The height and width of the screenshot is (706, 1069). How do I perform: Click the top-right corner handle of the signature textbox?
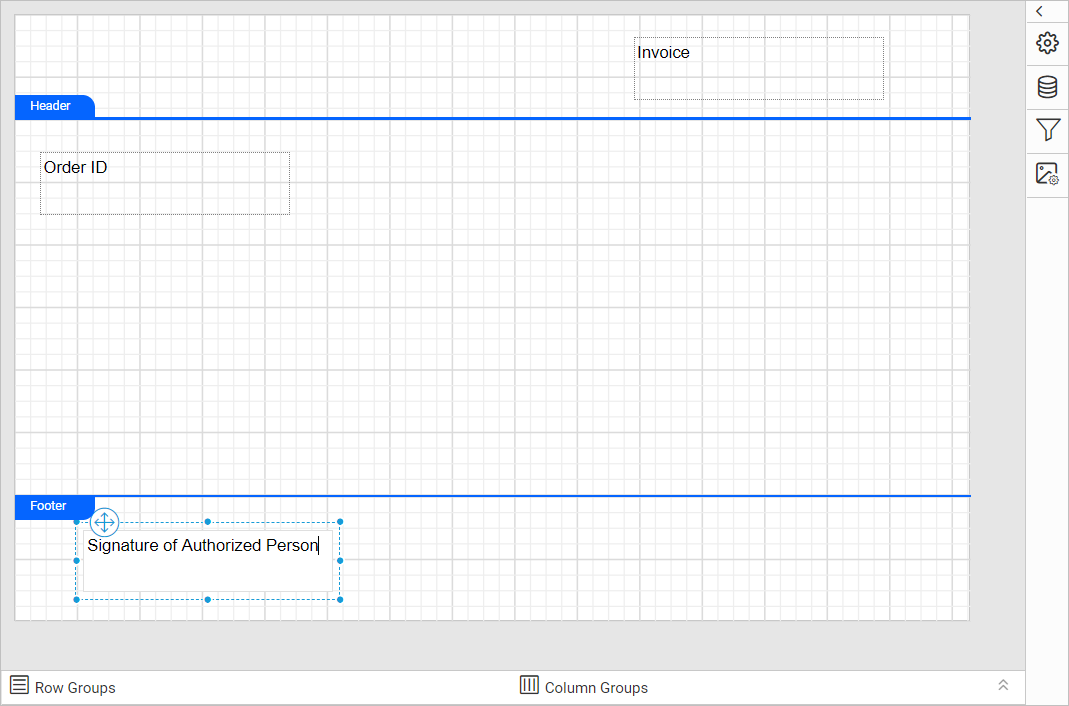point(340,521)
